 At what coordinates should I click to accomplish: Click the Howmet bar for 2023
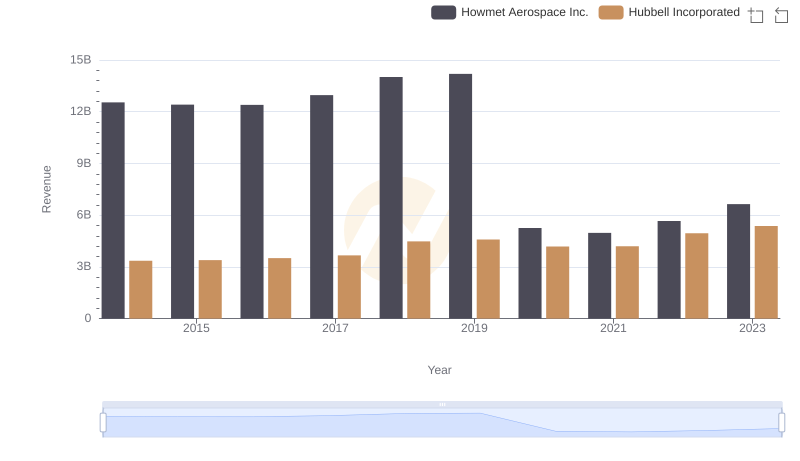coord(738,261)
